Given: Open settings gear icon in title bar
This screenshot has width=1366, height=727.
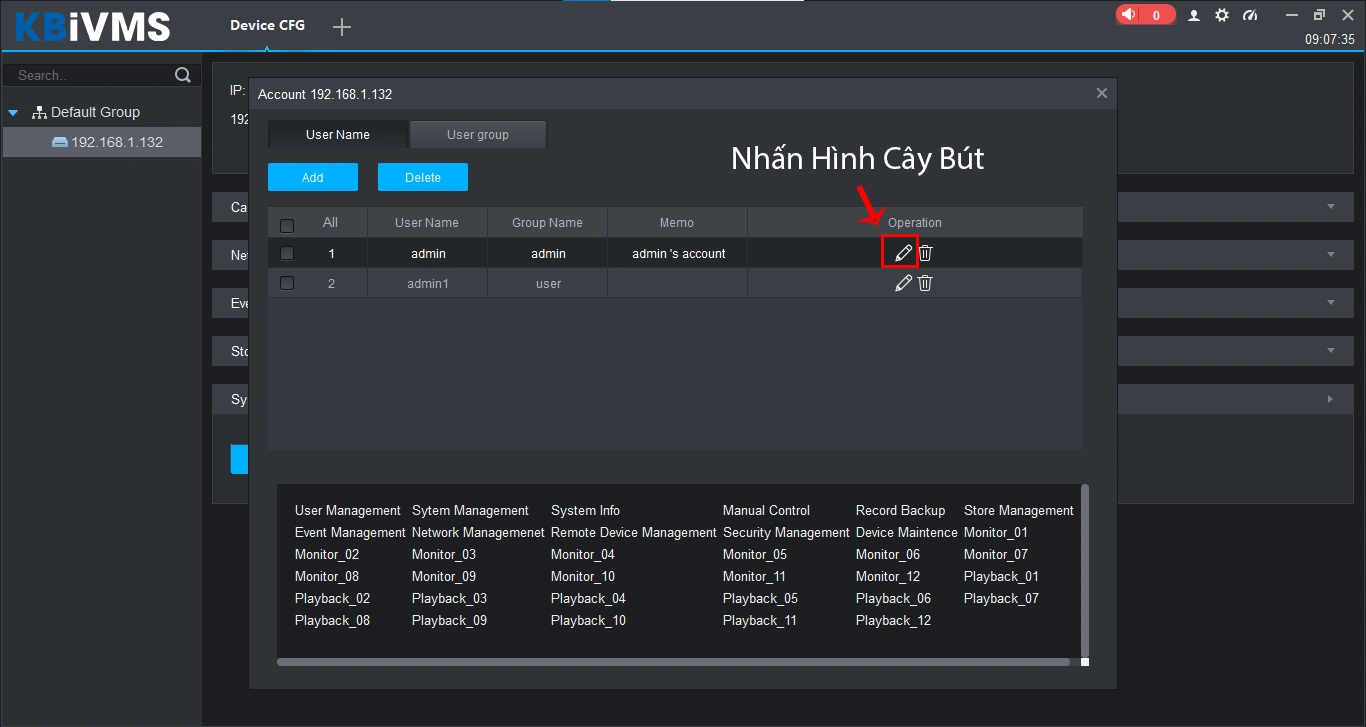Looking at the screenshot, I should 1222,16.
